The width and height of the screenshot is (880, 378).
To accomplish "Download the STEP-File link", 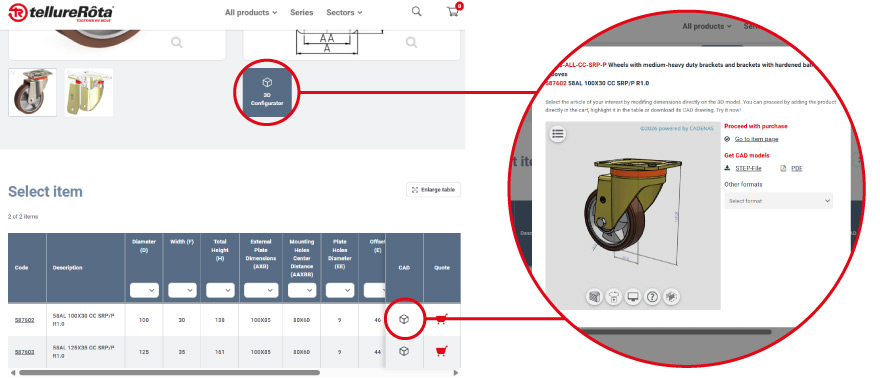I will [x=748, y=168].
